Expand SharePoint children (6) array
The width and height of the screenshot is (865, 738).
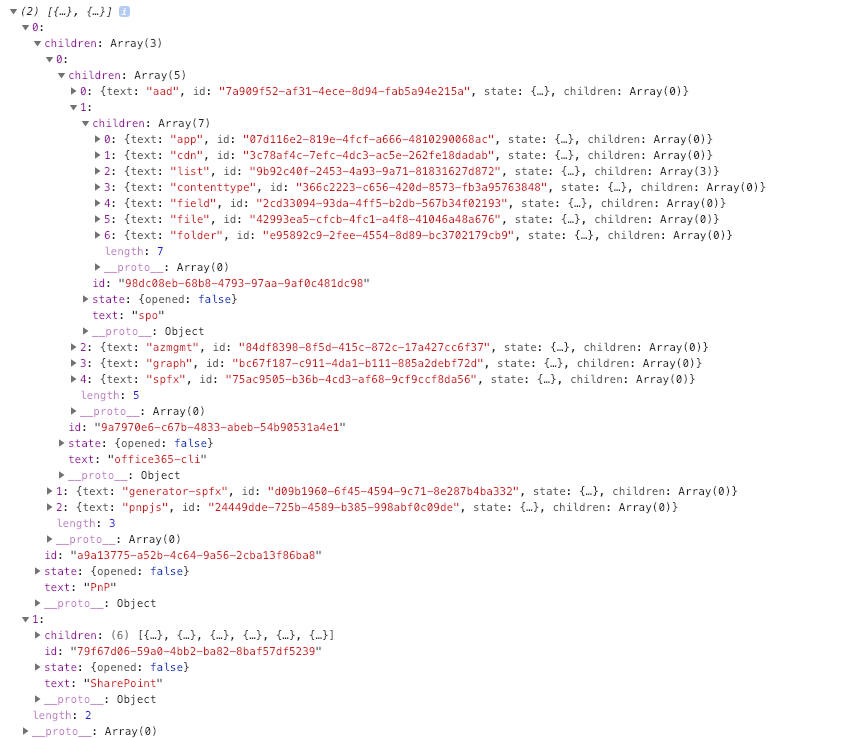pyautogui.click(x=38, y=635)
